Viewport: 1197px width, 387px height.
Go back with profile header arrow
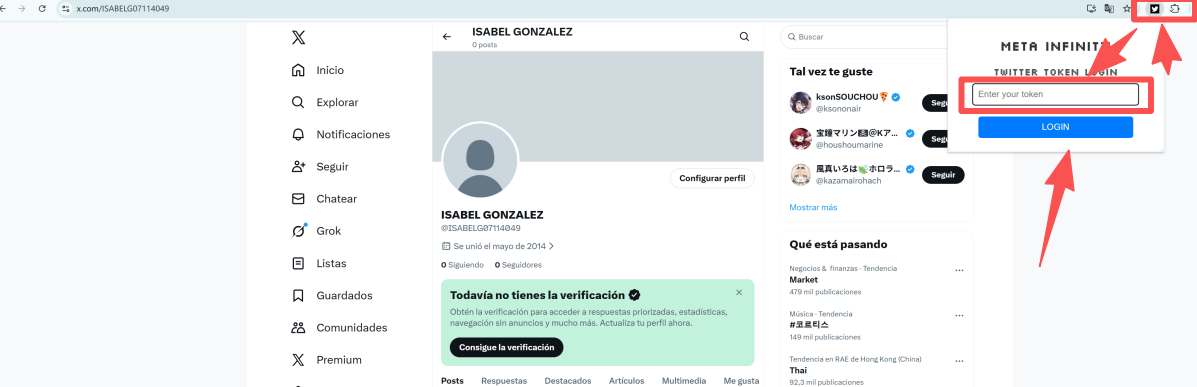coord(447,37)
